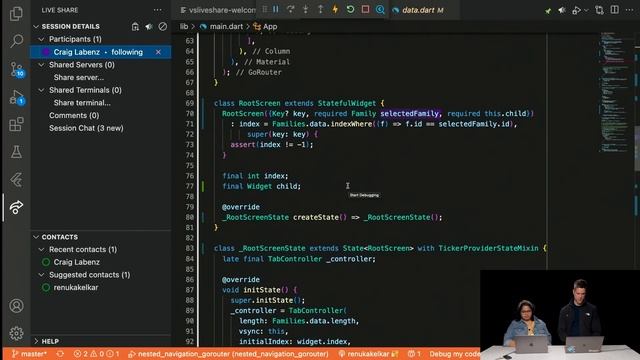Select renukakelkar suggested contact

(x=76, y=287)
